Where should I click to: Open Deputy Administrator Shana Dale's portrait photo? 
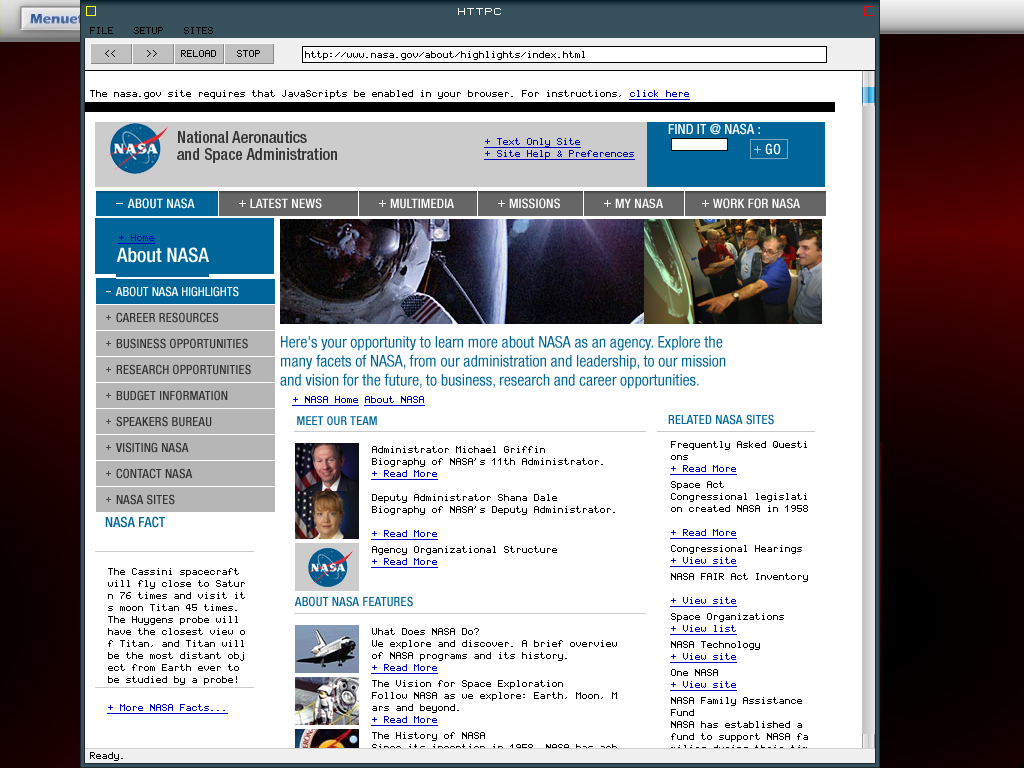327,515
